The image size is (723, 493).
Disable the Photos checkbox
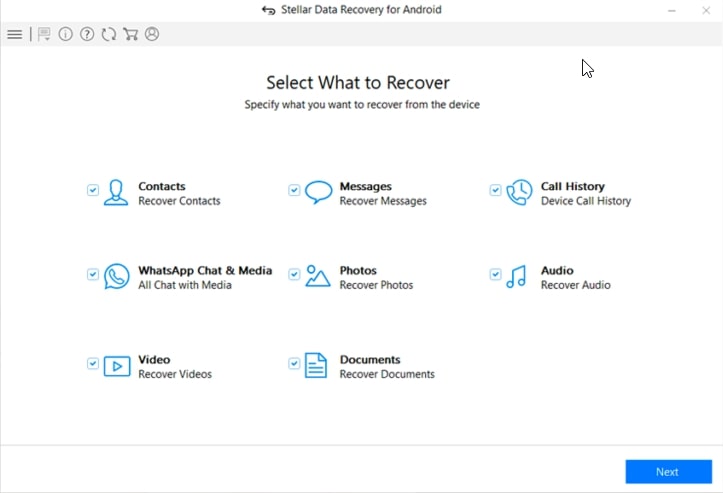coord(294,274)
